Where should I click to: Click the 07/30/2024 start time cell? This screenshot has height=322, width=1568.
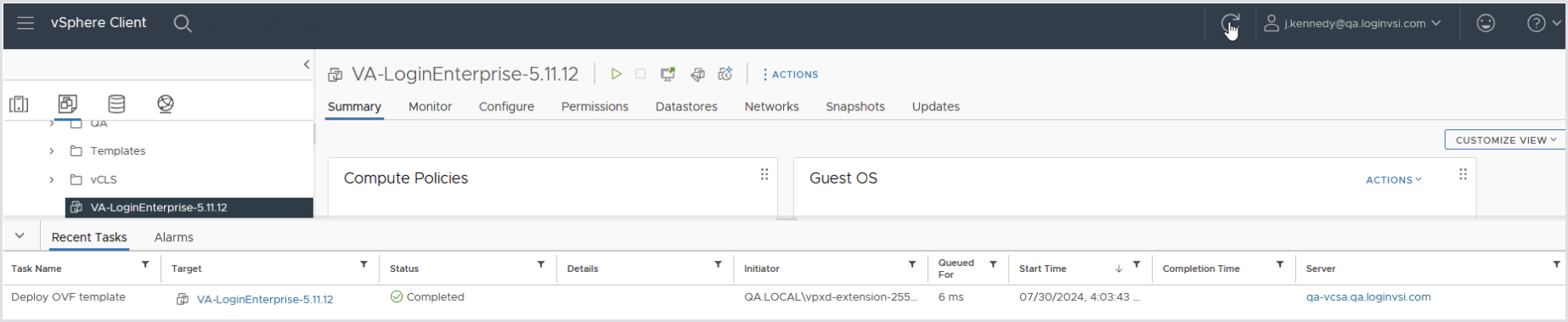[x=1079, y=297]
